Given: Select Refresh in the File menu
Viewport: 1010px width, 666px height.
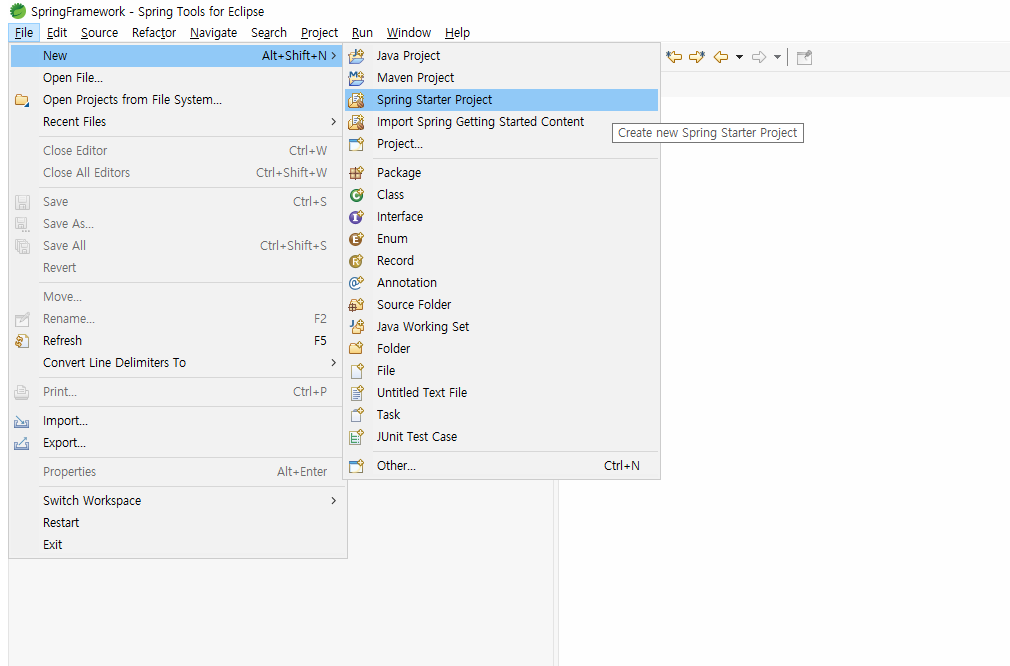Looking at the screenshot, I should point(175,341).
